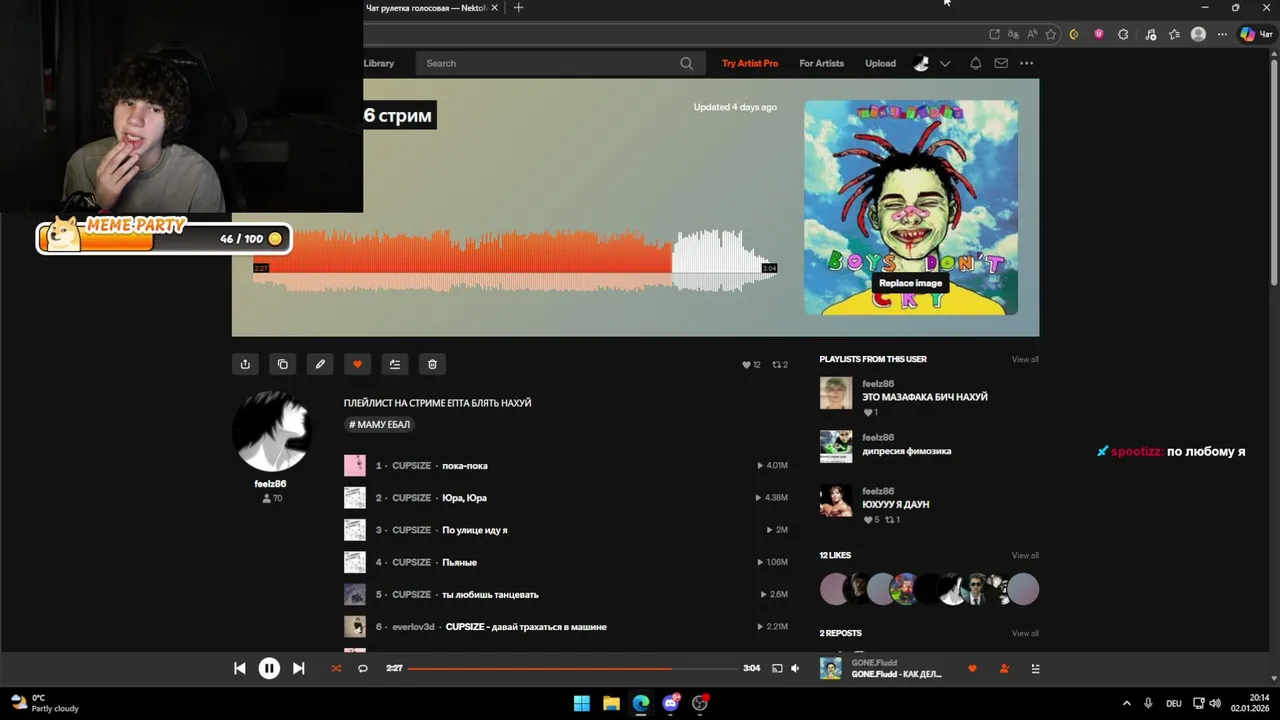Click View all next to 12 LIKES
This screenshot has width=1280, height=720.
(x=1025, y=555)
